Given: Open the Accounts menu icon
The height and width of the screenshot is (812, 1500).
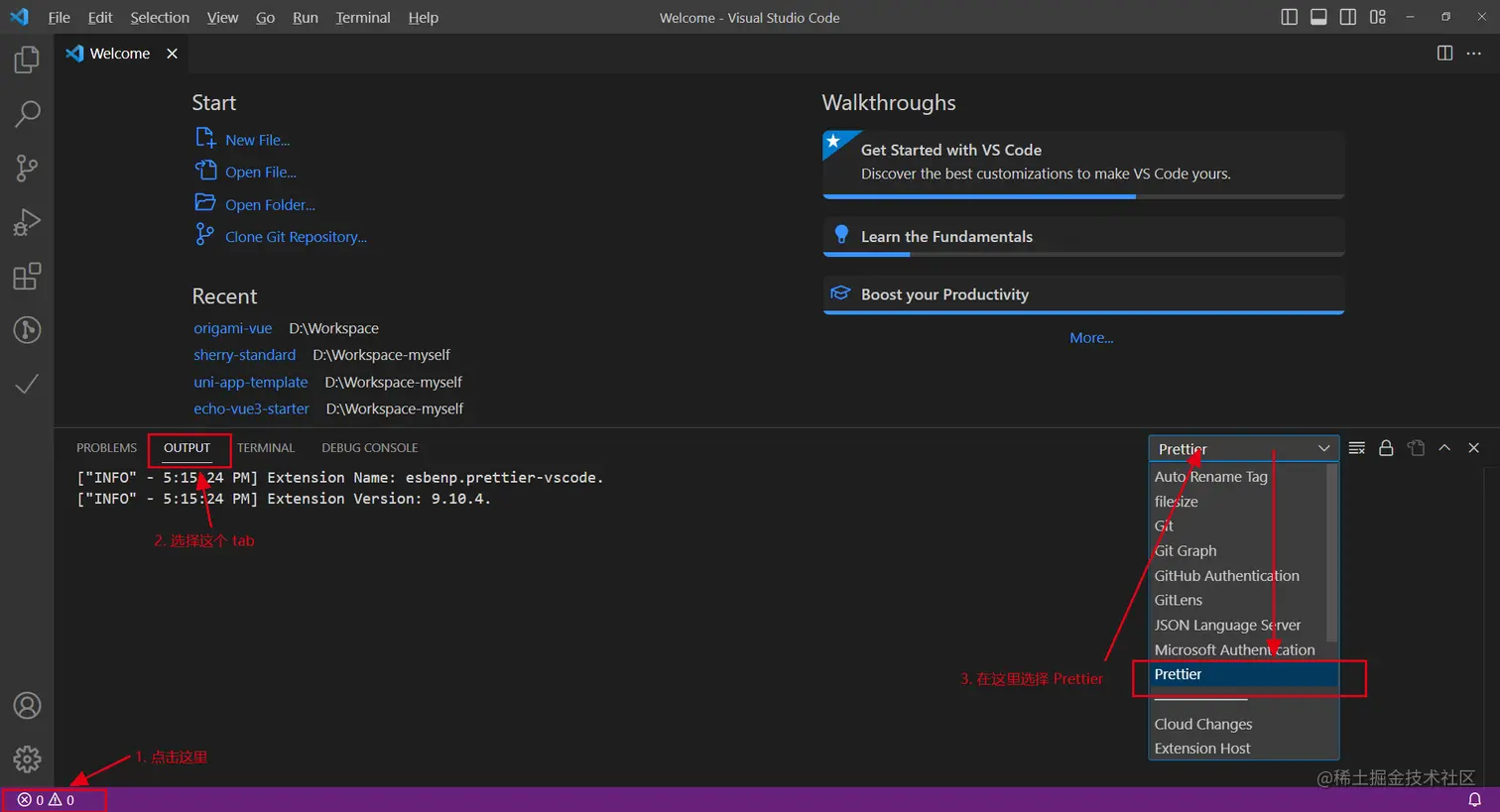Looking at the screenshot, I should pyautogui.click(x=27, y=706).
